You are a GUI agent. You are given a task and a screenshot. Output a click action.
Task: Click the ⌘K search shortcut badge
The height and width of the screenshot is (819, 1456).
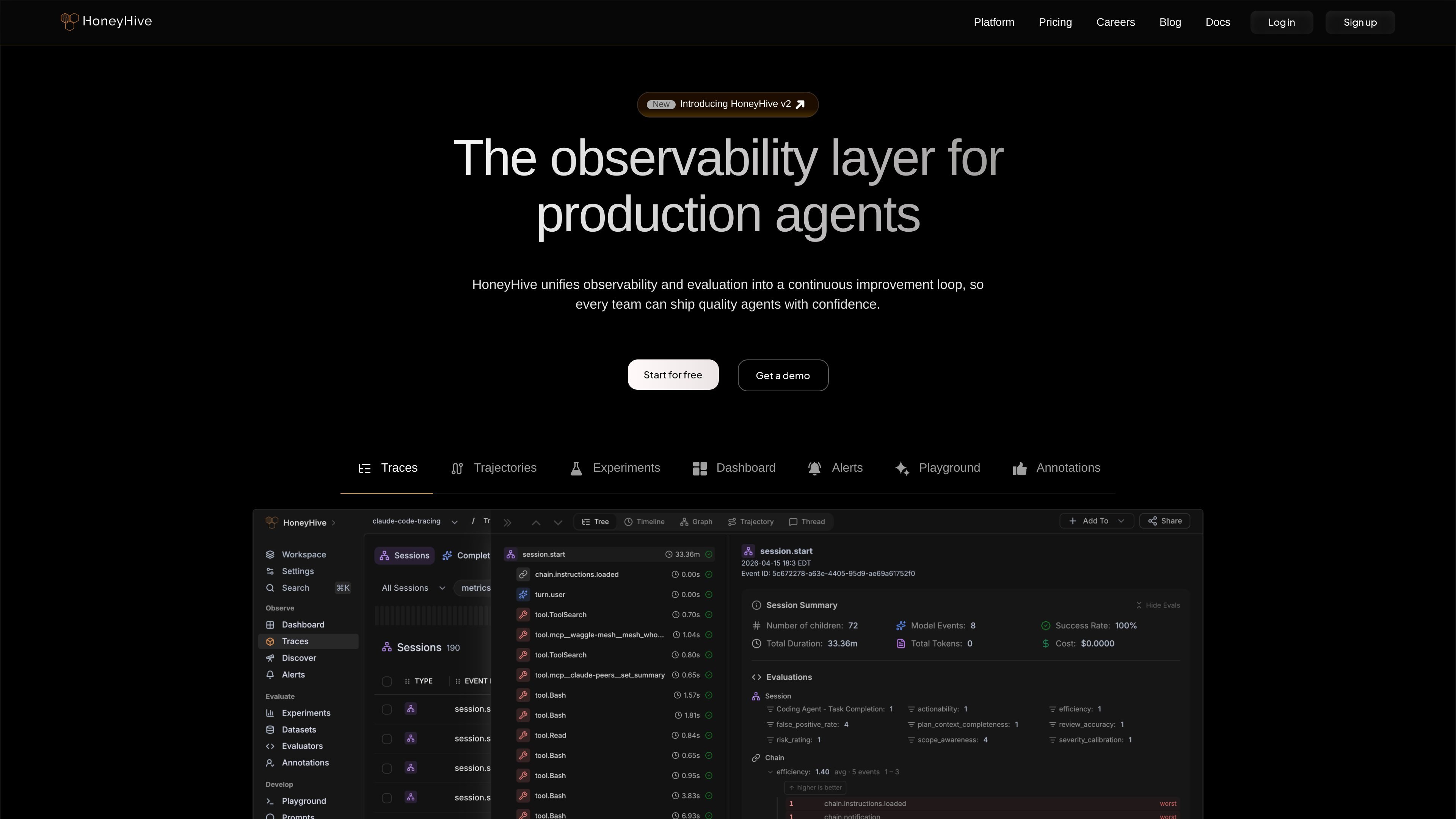(x=343, y=588)
